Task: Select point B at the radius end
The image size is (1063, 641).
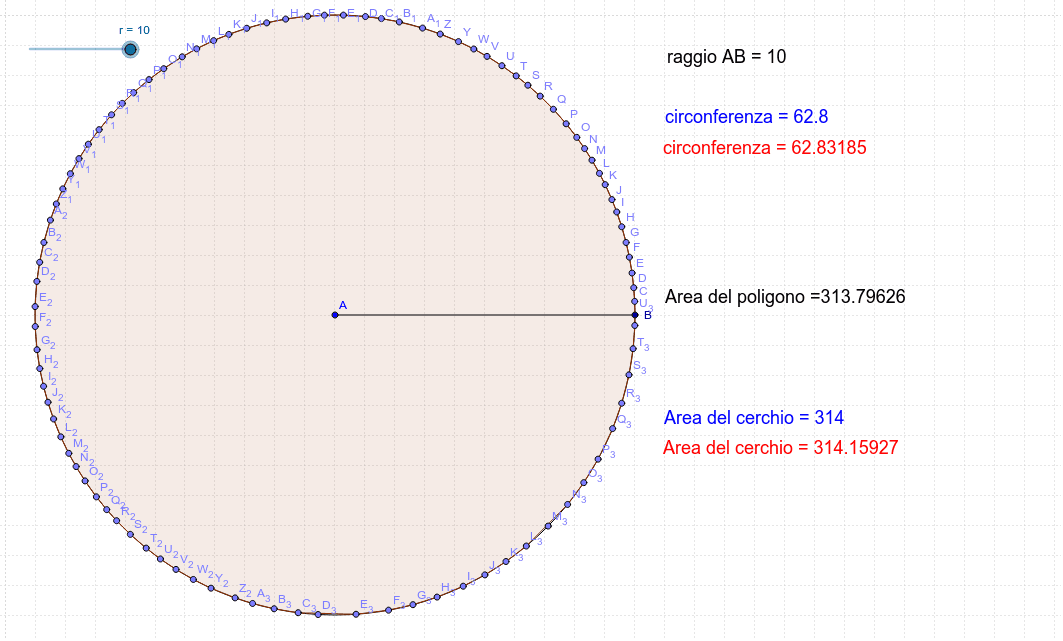Action: (635, 315)
